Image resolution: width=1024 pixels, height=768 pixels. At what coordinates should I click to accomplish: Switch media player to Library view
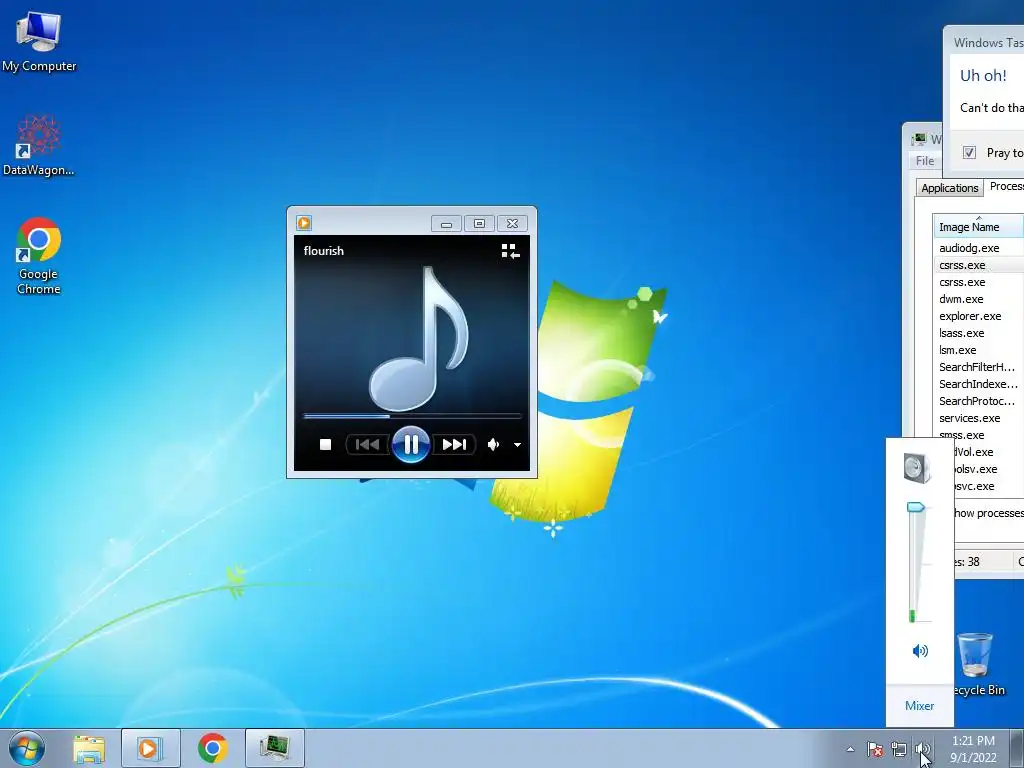click(x=510, y=251)
